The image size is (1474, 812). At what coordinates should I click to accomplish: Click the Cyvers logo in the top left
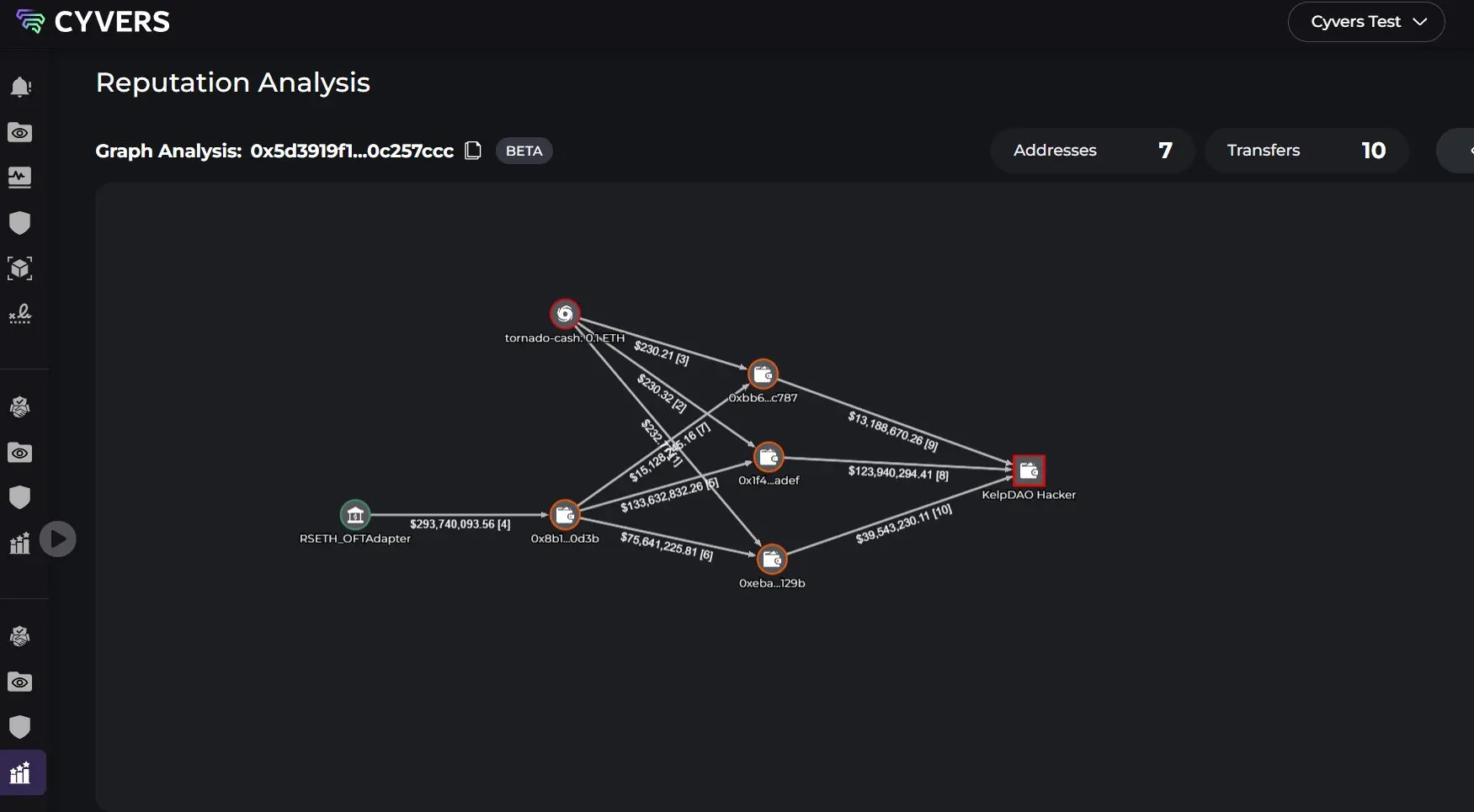tap(91, 22)
